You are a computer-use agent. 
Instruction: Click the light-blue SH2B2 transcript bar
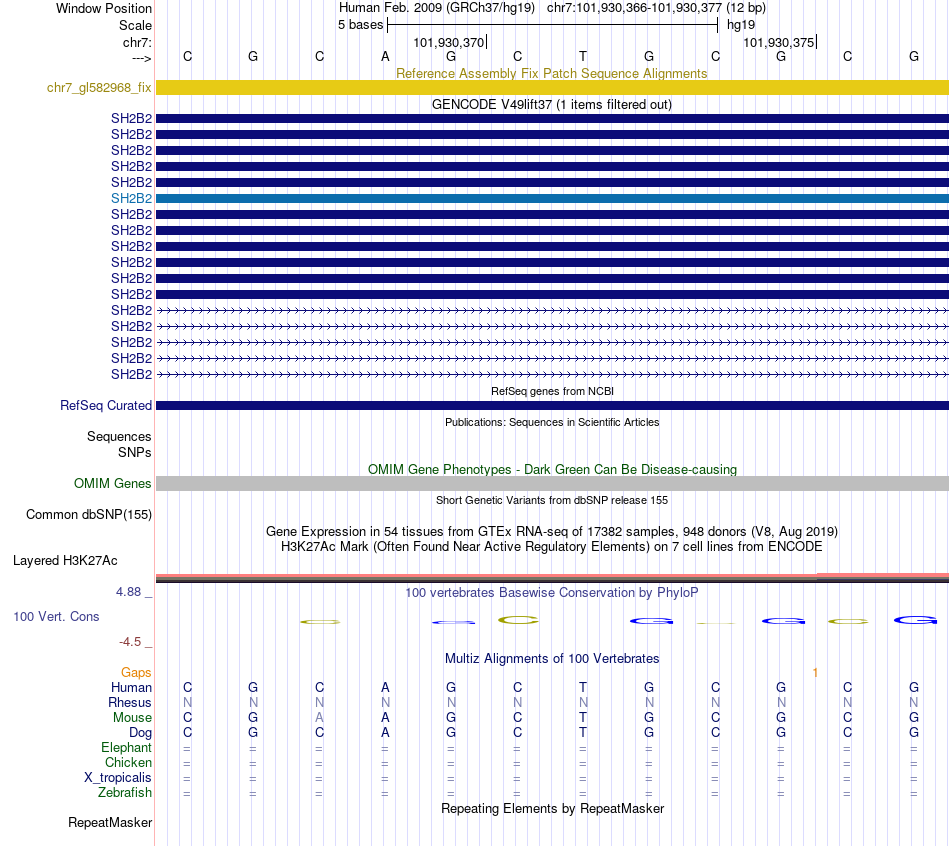pyautogui.click(x=552, y=198)
